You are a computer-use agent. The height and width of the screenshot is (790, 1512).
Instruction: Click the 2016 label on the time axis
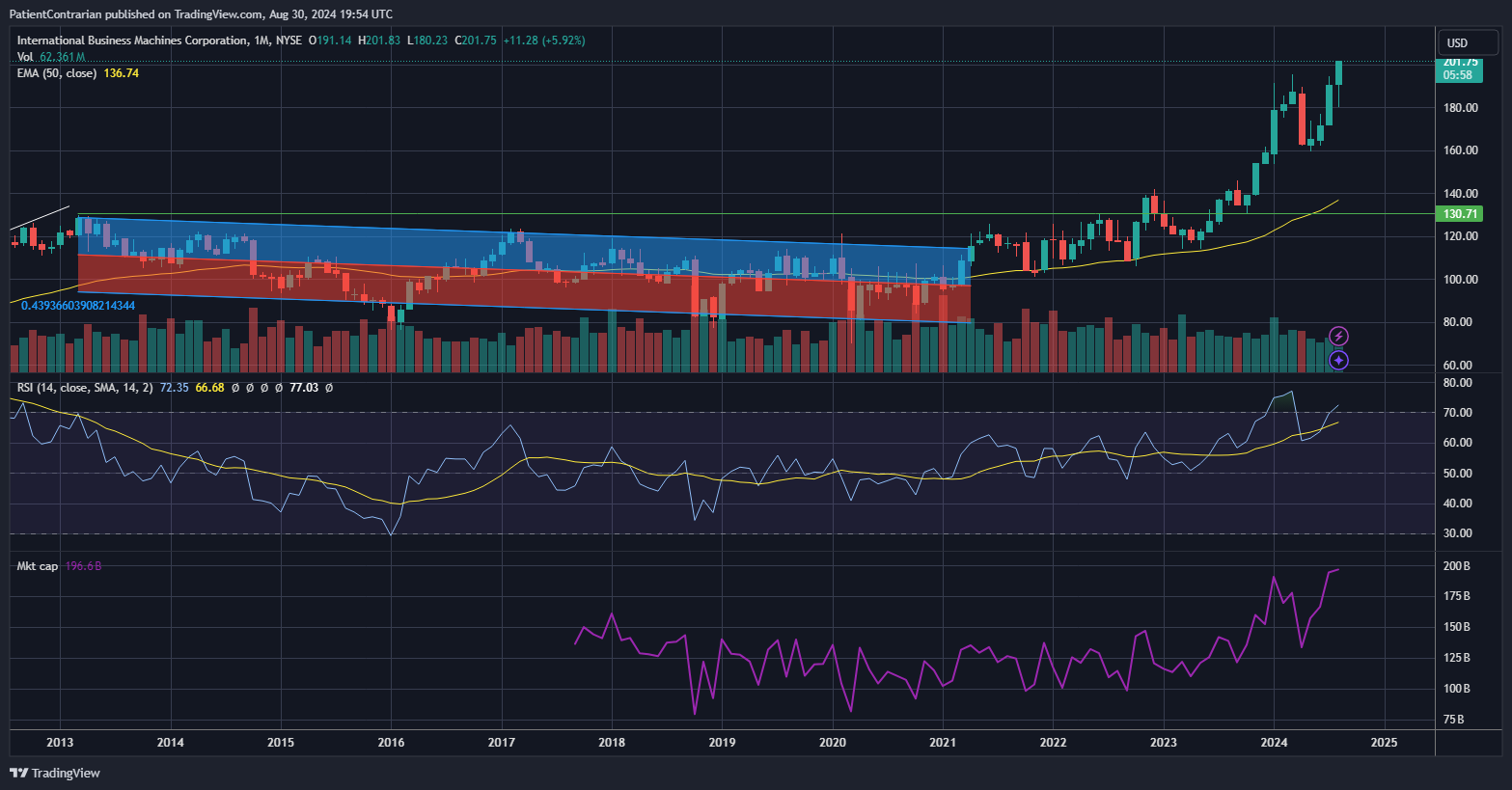click(x=391, y=743)
